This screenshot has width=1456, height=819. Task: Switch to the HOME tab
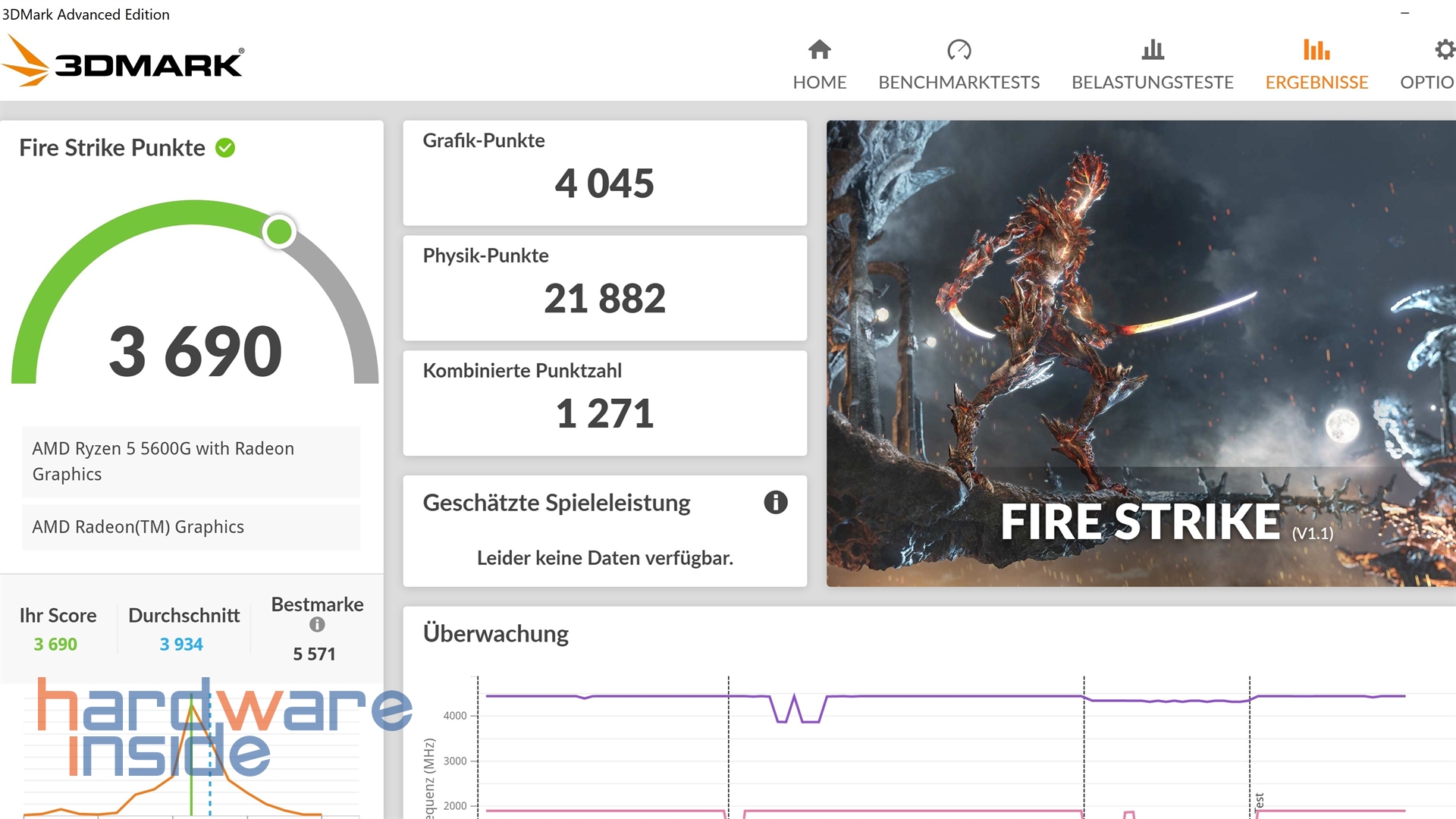(x=819, y=82)
